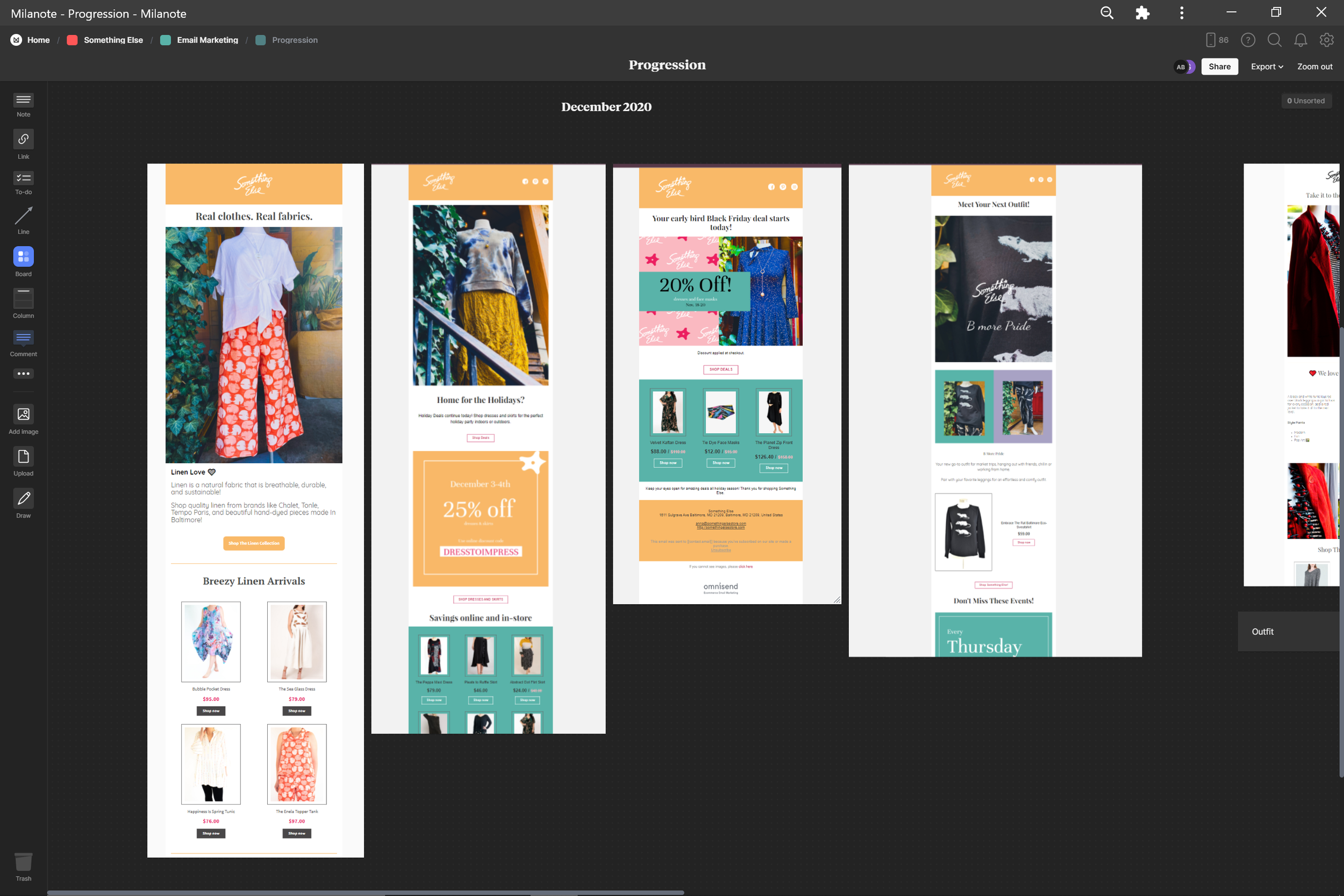This screenshot has height=896, width=1344.
Task: Select the Real clothes Real fabrics email image
Action: pyautogui.click(x=255, y=510)
